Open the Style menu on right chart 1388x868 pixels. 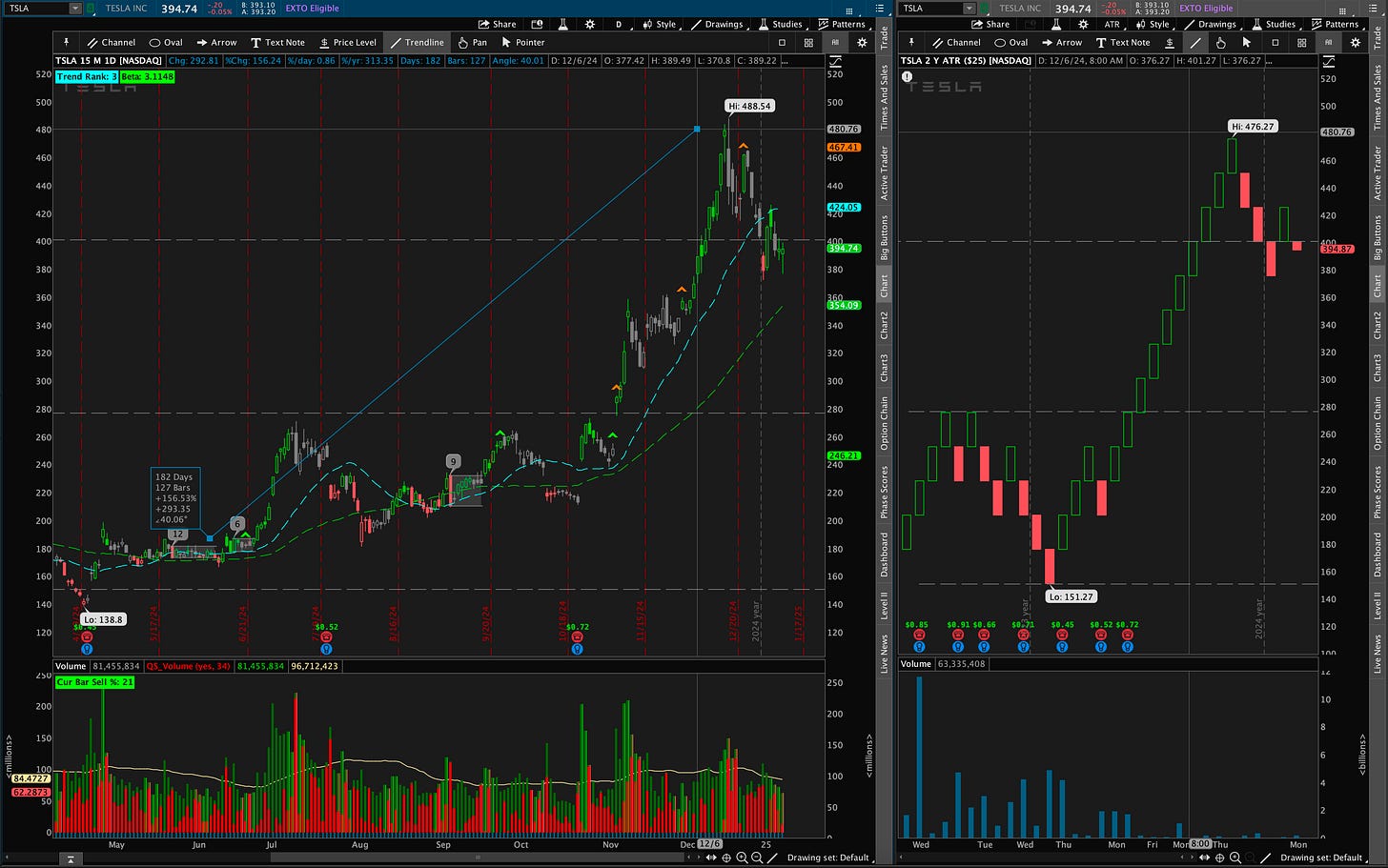pyautogui.click(x=1152, y=24)
